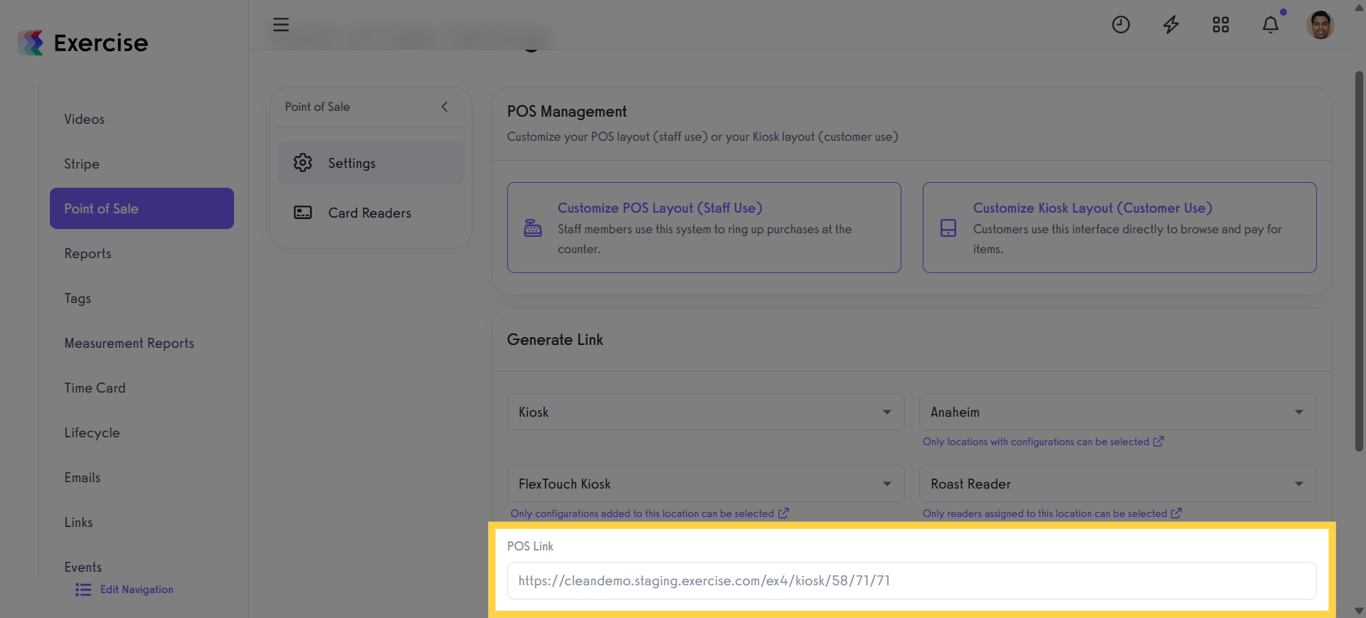1366x618 pixels.
Task: Open the Roast Reader dropdown
Action: click(x=1117, y=484)
